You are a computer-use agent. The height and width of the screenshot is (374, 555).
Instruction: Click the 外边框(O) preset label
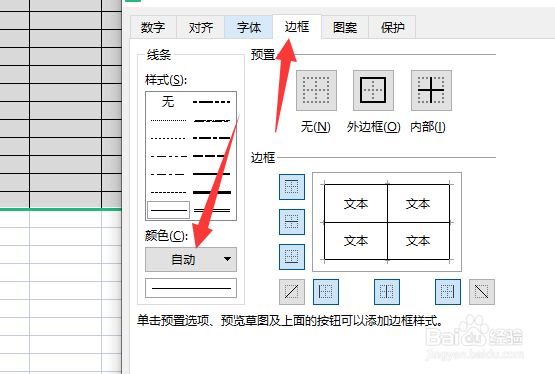(373, 127)
